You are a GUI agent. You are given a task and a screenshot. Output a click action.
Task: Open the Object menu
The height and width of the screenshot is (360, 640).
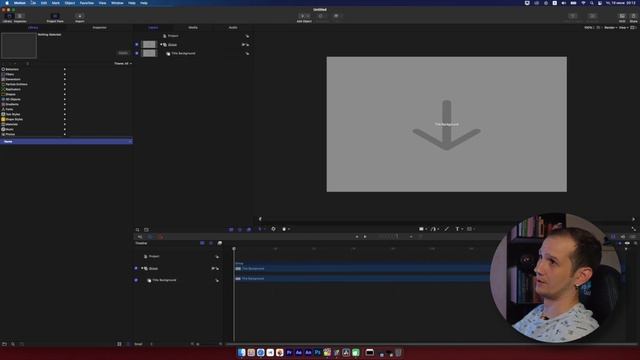(70, 3)
